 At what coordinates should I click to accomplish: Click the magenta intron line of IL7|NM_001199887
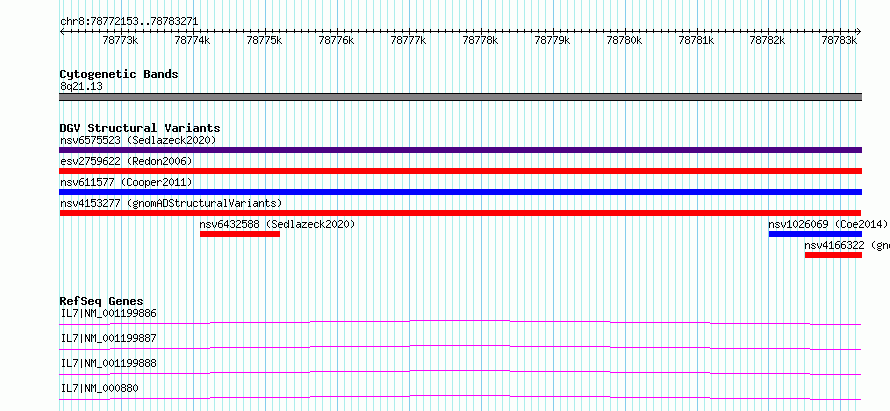tap(460, 346)
